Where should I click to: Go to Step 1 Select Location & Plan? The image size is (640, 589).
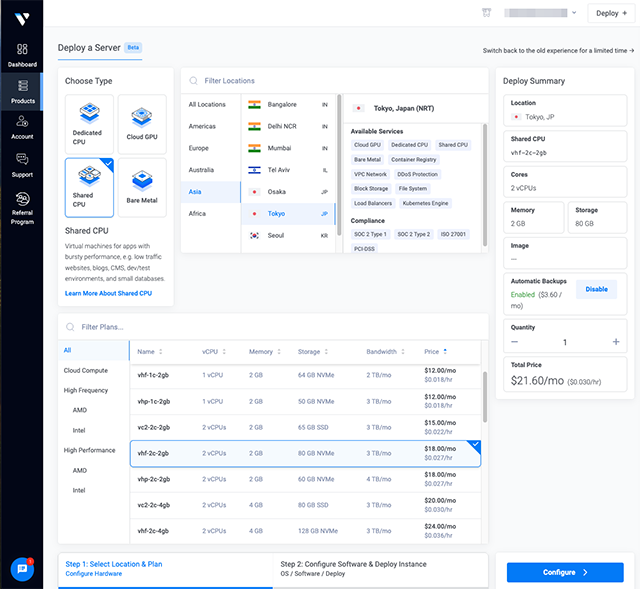point(165,569)
